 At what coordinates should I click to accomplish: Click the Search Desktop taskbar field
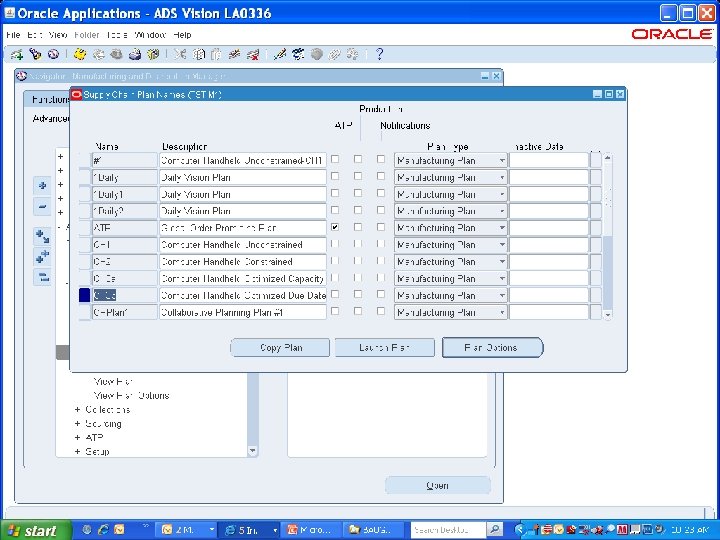(x=448, y=530)
